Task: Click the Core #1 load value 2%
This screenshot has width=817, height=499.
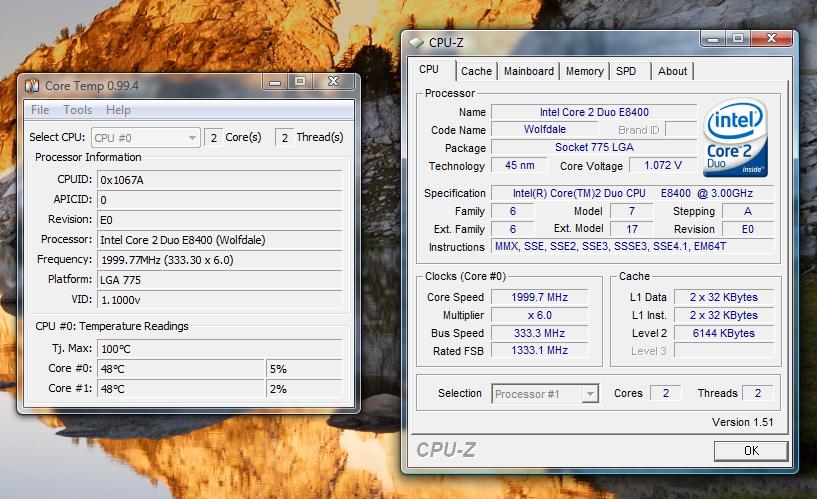Action: tap(304, 389)
